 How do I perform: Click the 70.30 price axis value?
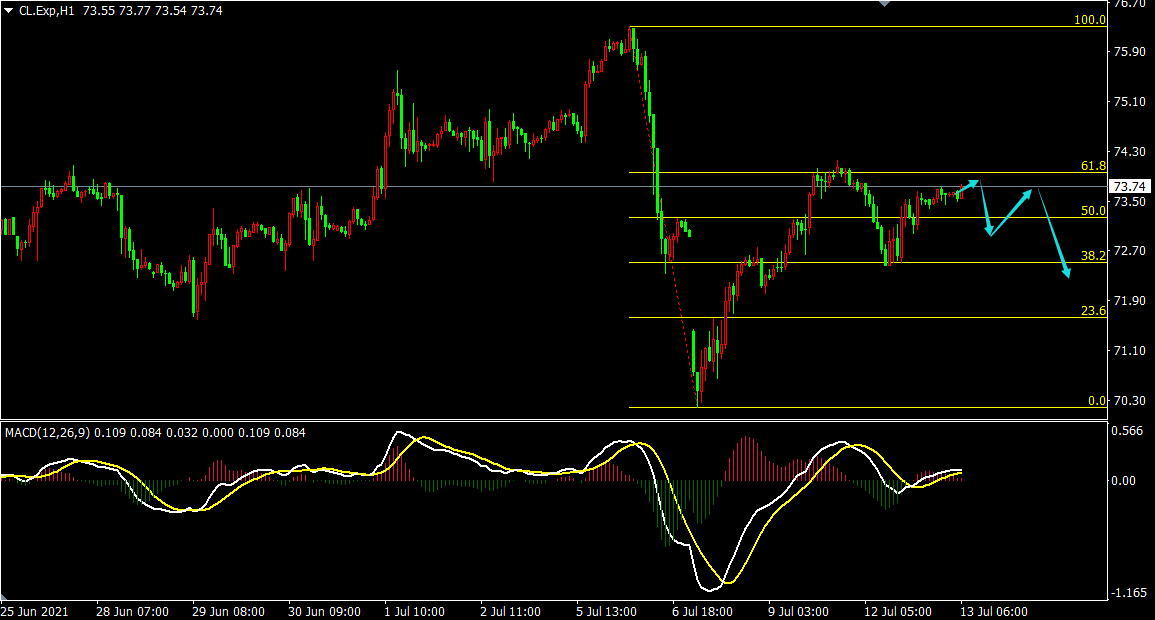click(x=1130, y=401)
